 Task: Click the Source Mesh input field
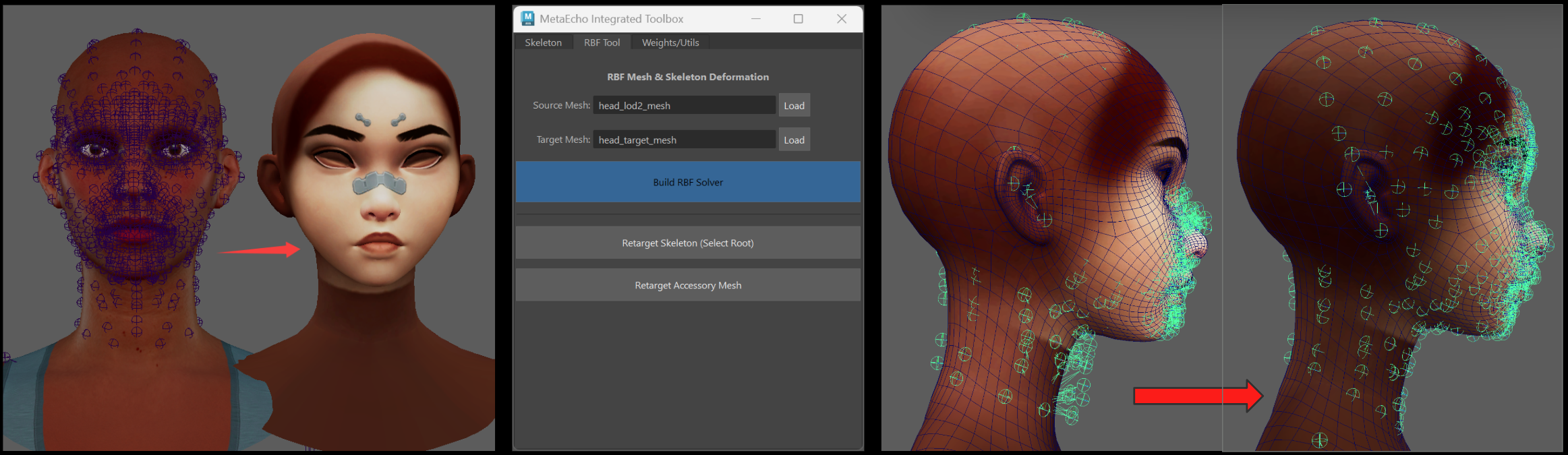[x=684, y=105]
